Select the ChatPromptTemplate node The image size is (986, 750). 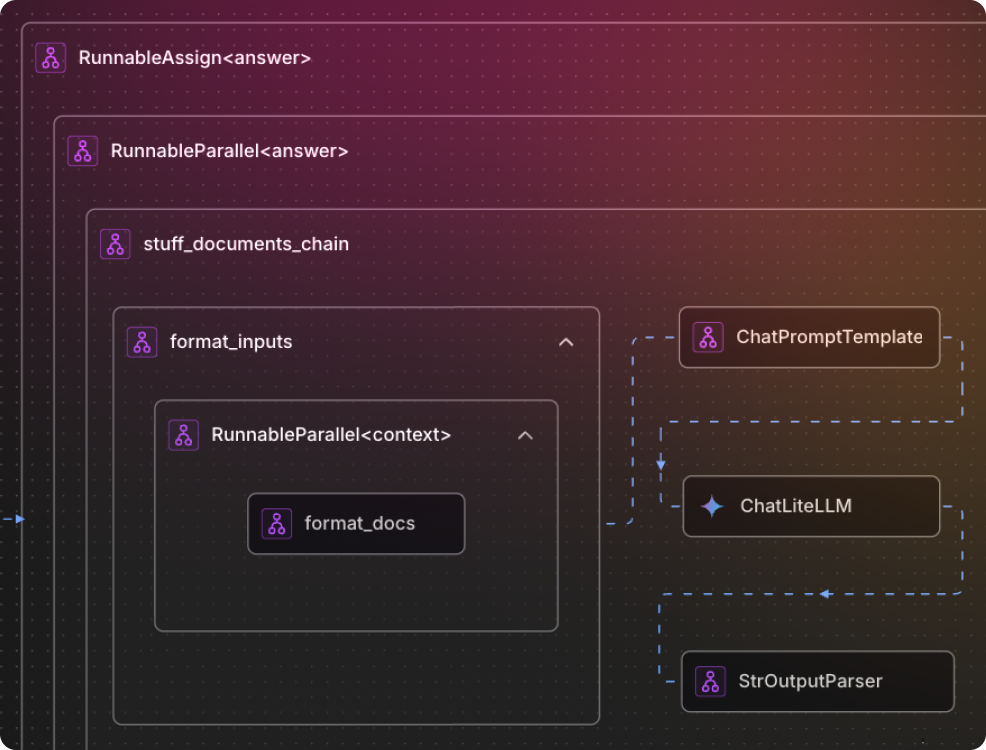click(x=810, y=337)
